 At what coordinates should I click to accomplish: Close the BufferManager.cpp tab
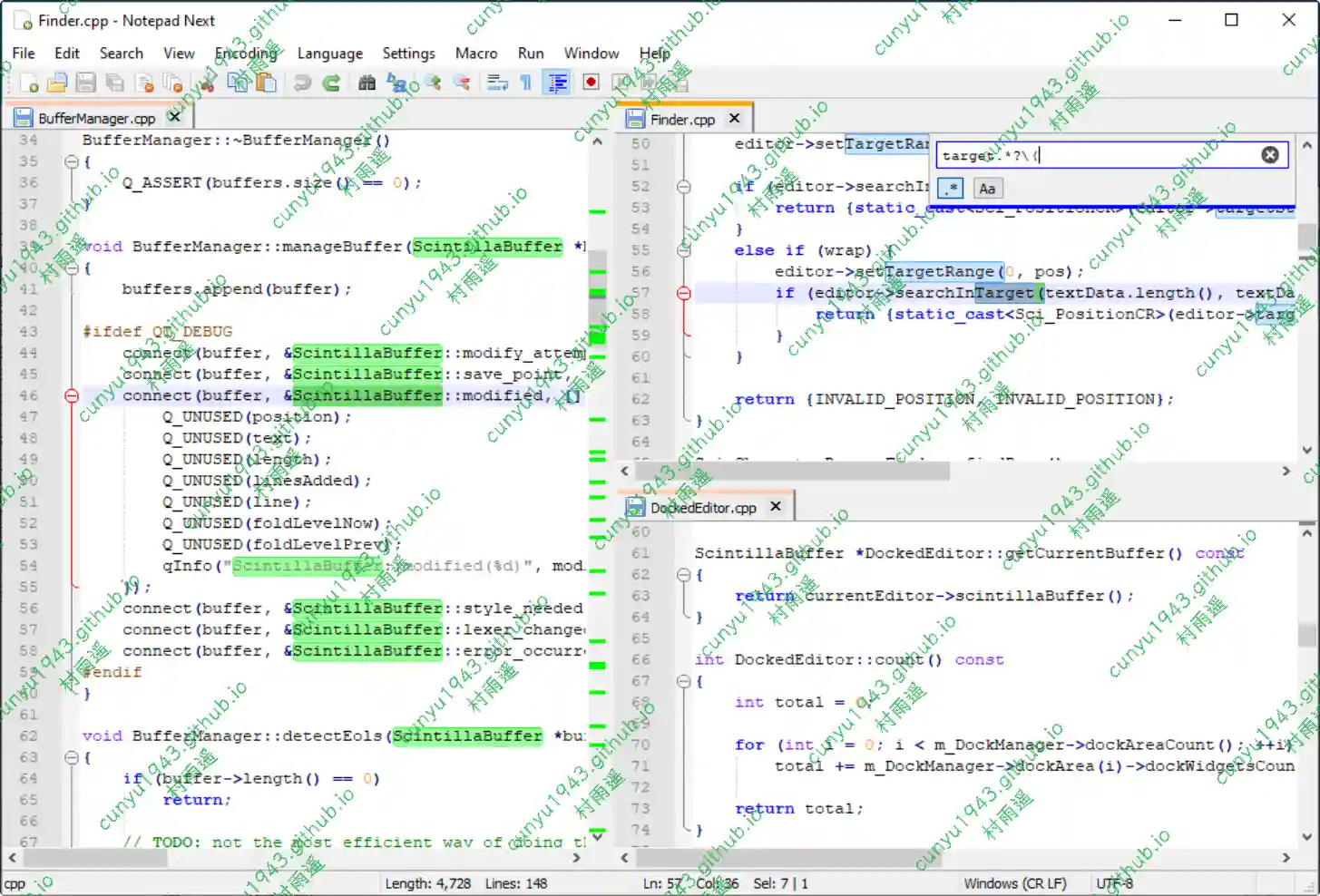174,117
